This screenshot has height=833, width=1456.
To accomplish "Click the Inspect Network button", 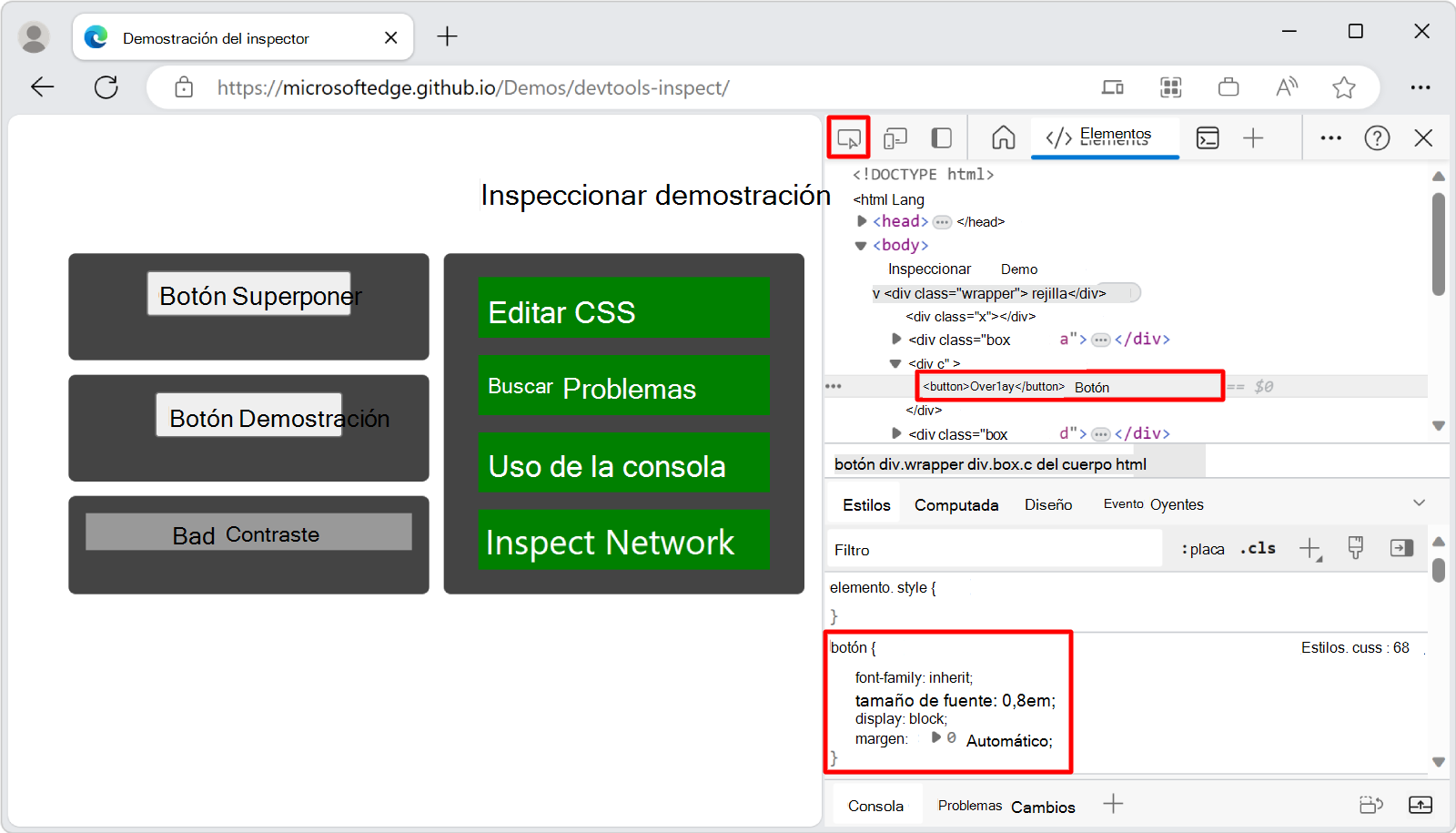I will click(623, 542).
